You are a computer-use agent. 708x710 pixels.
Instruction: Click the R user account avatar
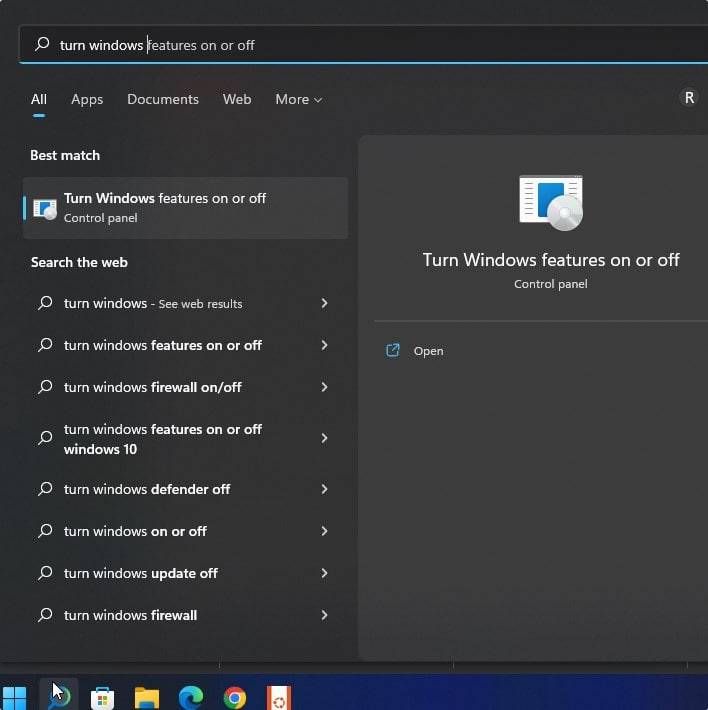point(689,97)
